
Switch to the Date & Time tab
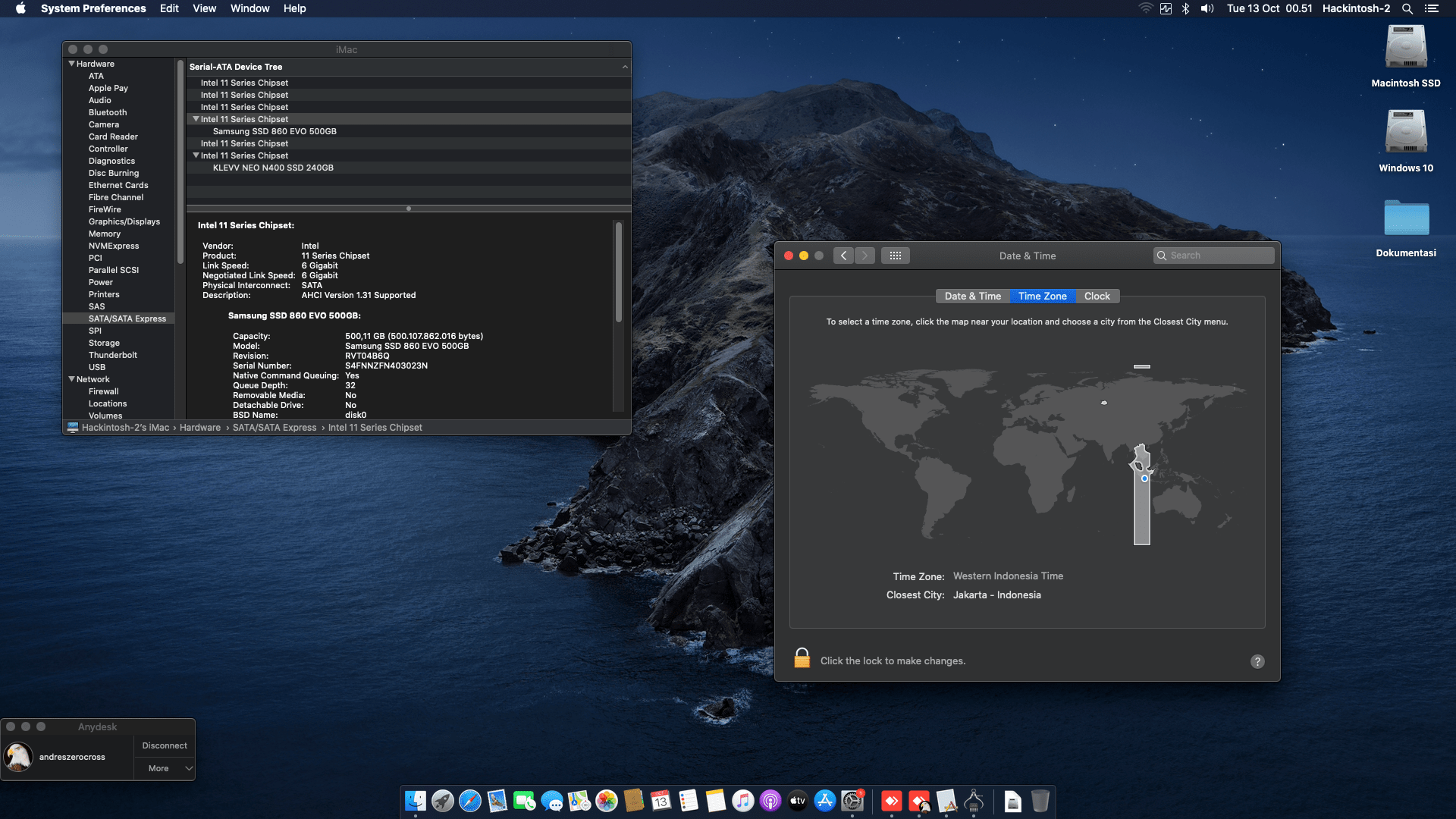point(973,297)
